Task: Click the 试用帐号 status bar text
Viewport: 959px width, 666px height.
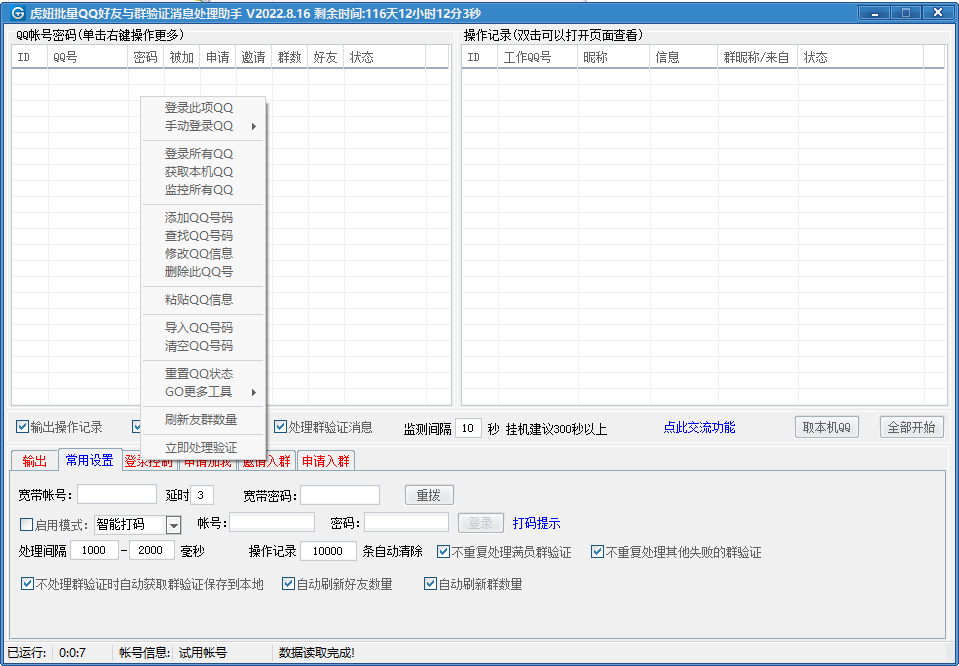Action: point(202,653)
